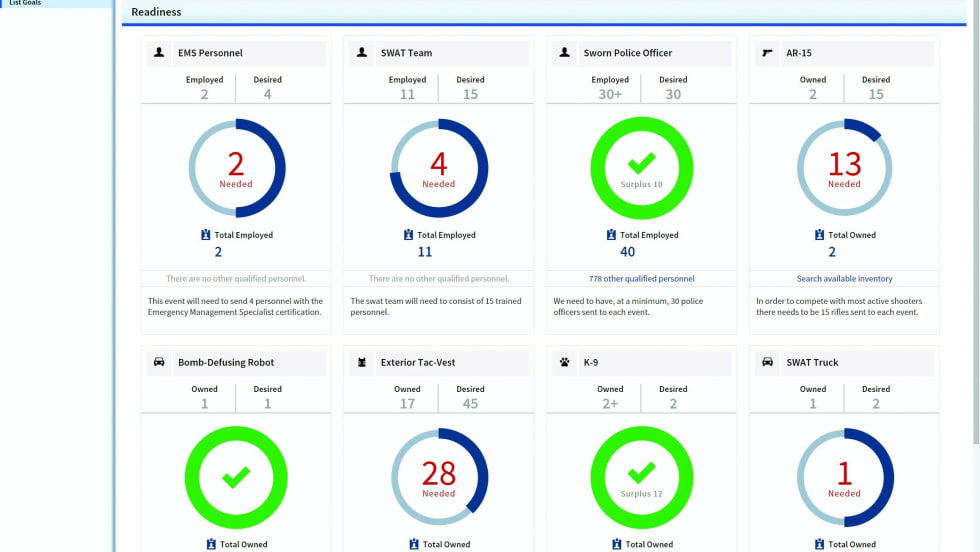
Task: Click the badge icon next to EMS Total Employed
Action: 205,235
